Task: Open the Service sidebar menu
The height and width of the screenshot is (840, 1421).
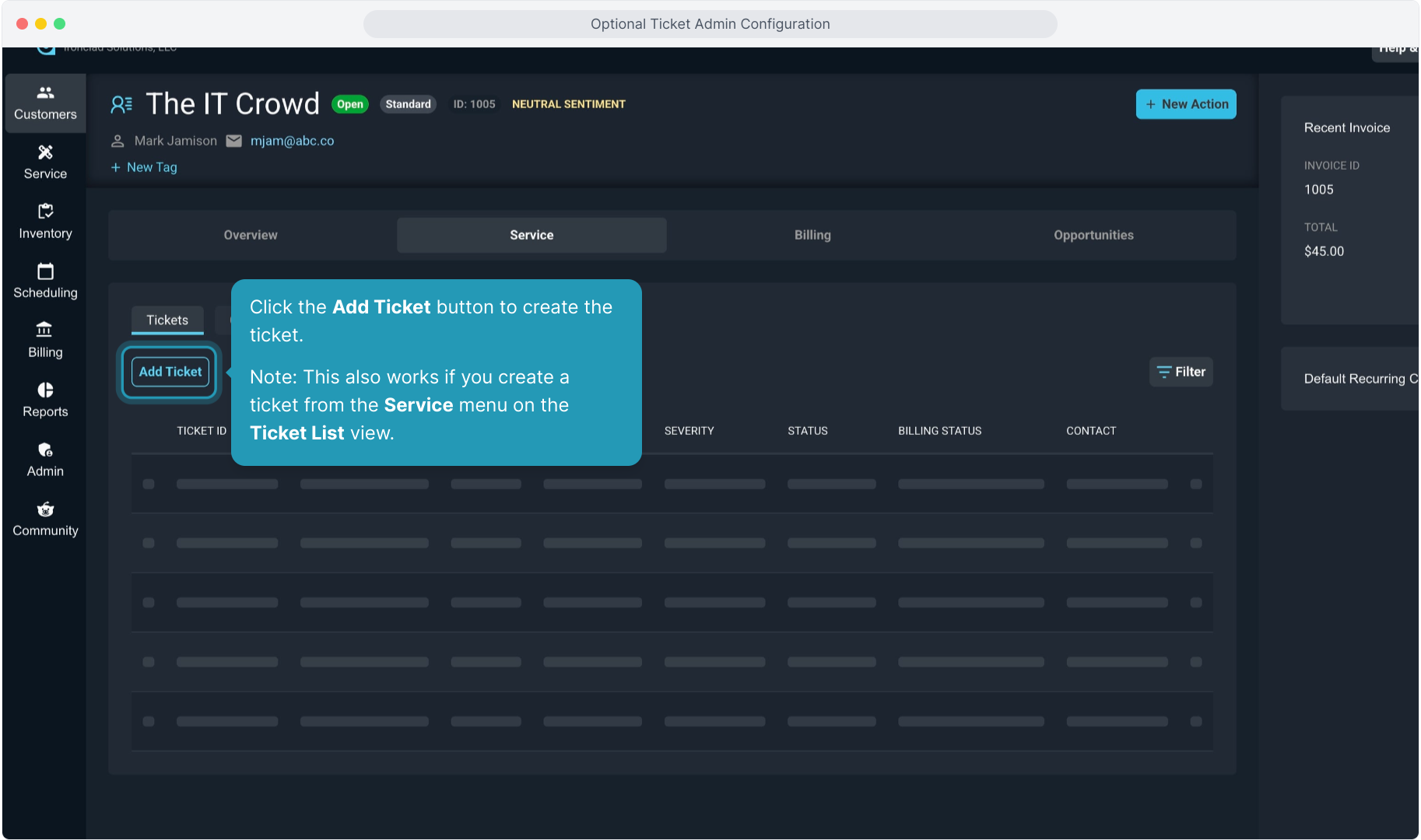Action: (45, 162)
